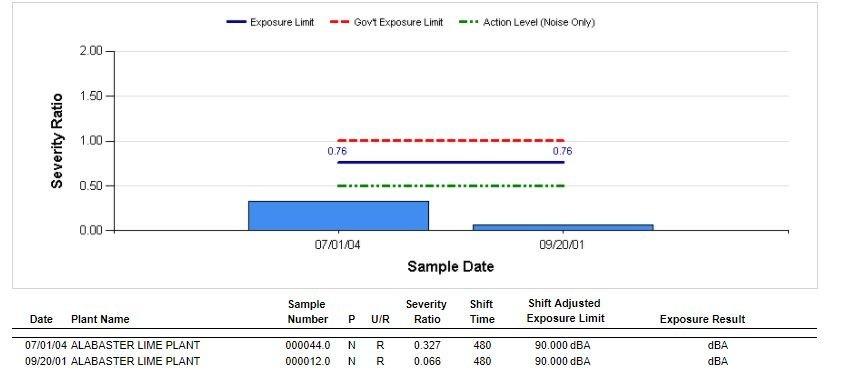The image size is (842, 373).
Task: Click the Sample Date axis title
Action: click(x=451, y=266)
